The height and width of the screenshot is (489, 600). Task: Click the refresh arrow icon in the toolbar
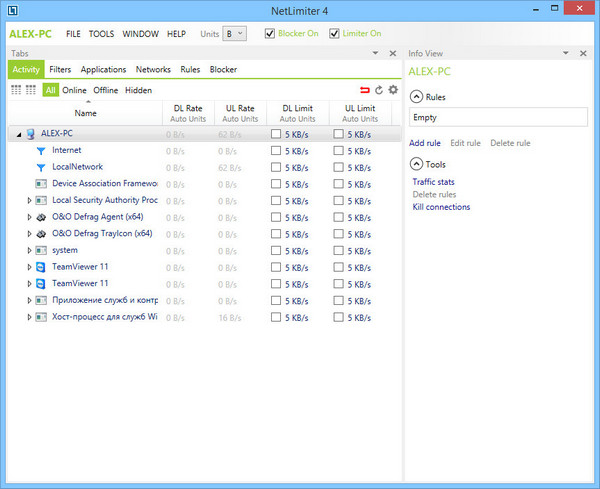[x=379, y=90]
